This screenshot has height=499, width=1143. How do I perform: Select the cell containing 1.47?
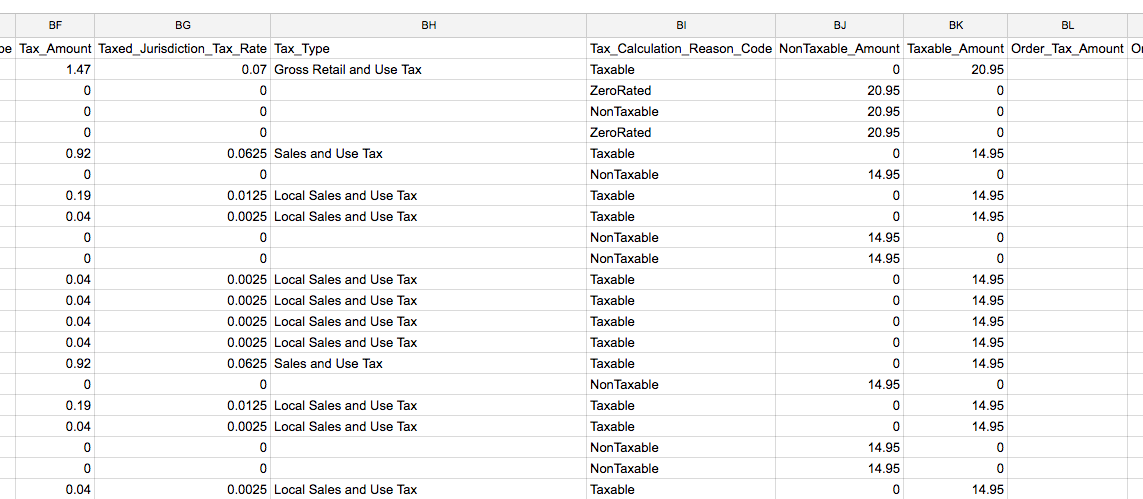[55, 70]
